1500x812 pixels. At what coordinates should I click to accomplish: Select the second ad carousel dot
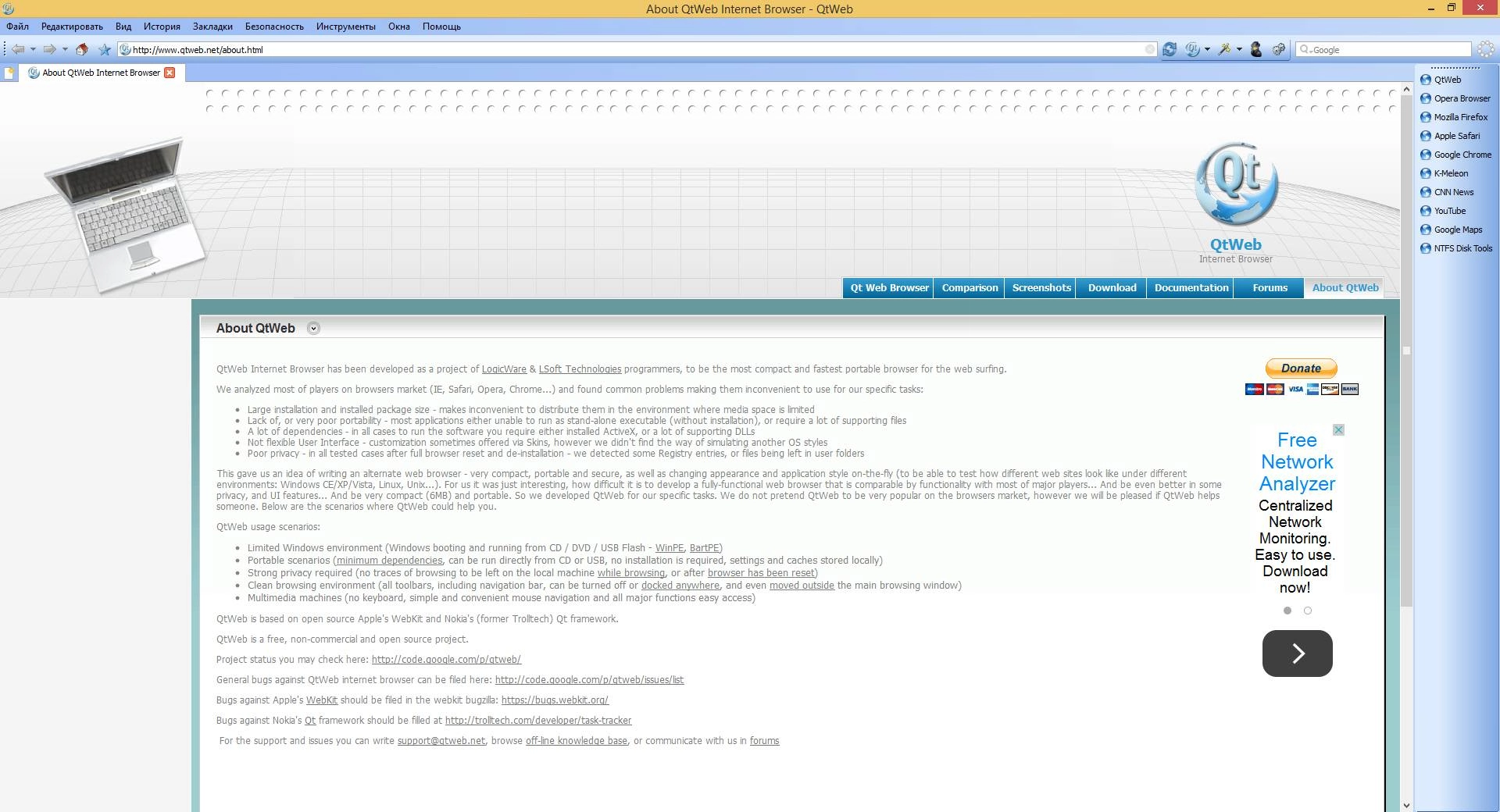coord(1308,611)
